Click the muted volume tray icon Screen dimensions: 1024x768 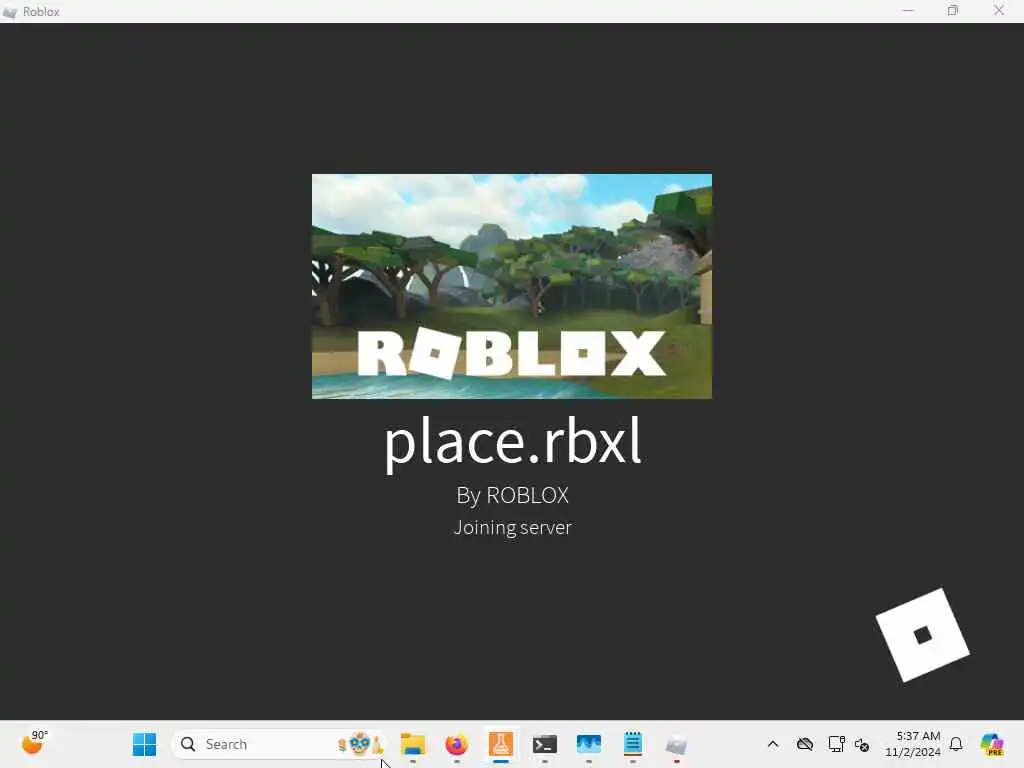point(862,744)
